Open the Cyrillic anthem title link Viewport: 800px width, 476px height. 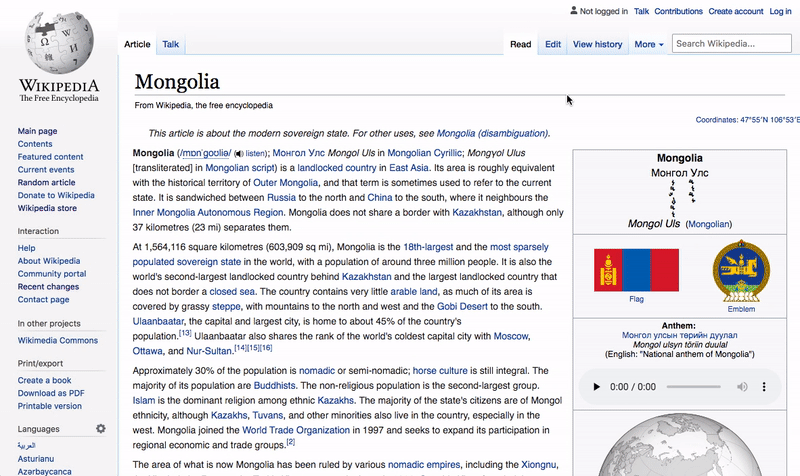point(679,335)
